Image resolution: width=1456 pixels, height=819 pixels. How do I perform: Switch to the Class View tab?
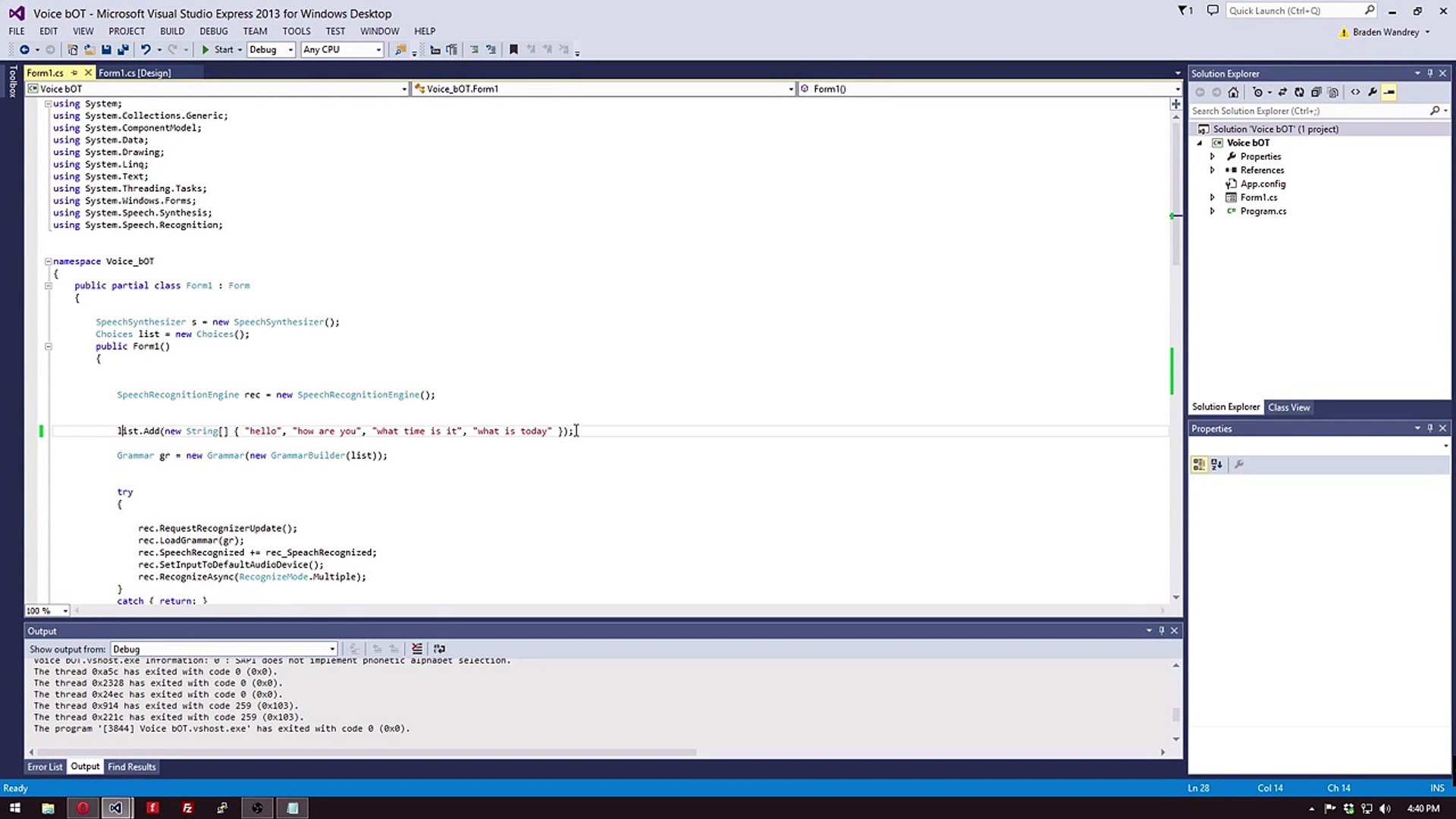tap(1288, 407)
